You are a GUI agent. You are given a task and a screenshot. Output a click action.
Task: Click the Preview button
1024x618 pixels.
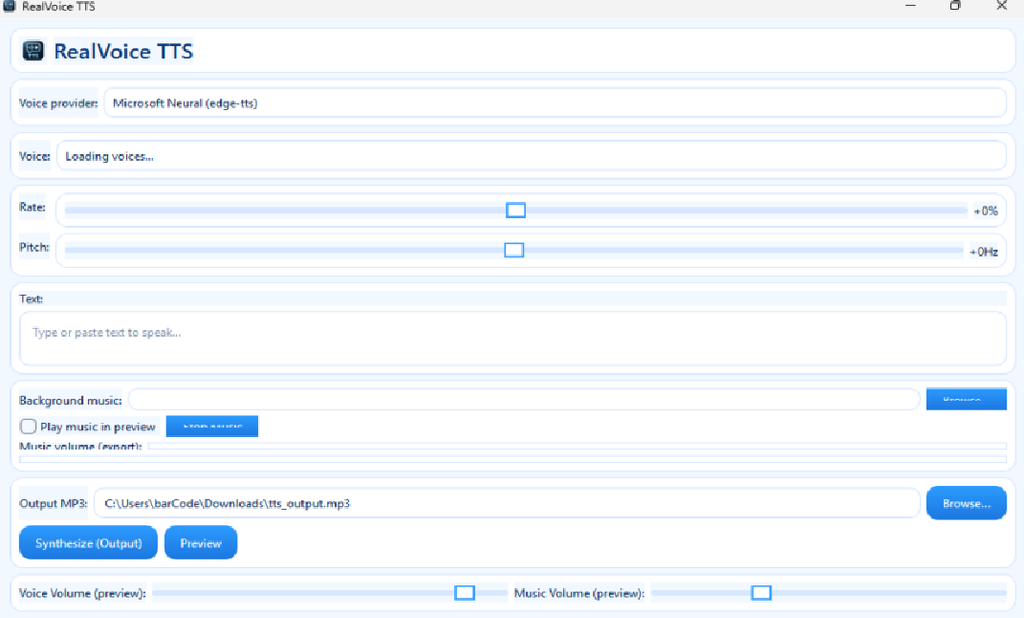tap(200, 542)
